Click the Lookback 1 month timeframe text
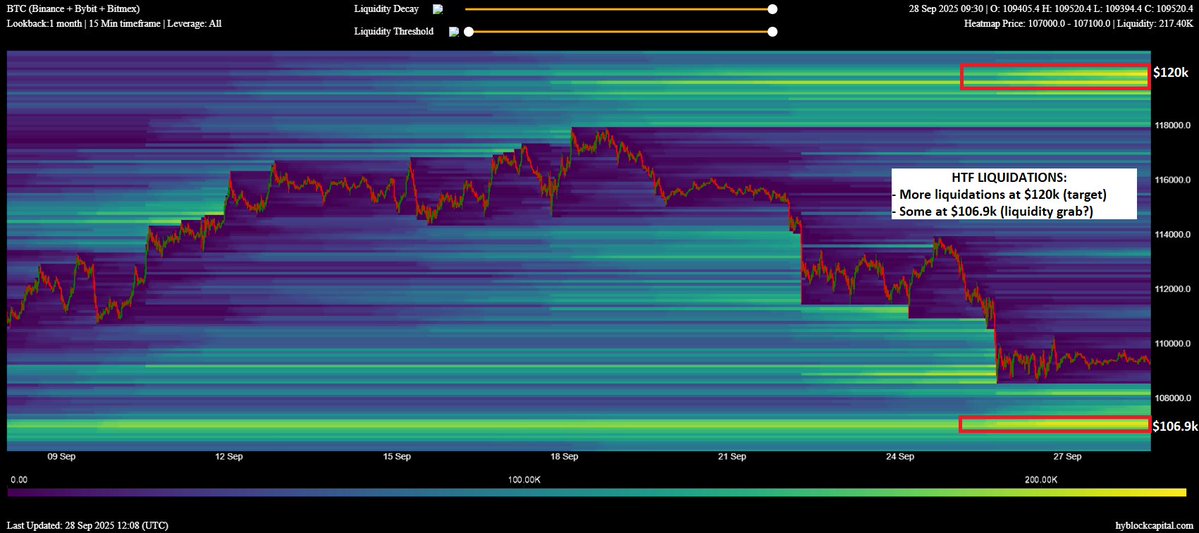This screenshot has width=1199, height=533. click(x=114, y=22)
